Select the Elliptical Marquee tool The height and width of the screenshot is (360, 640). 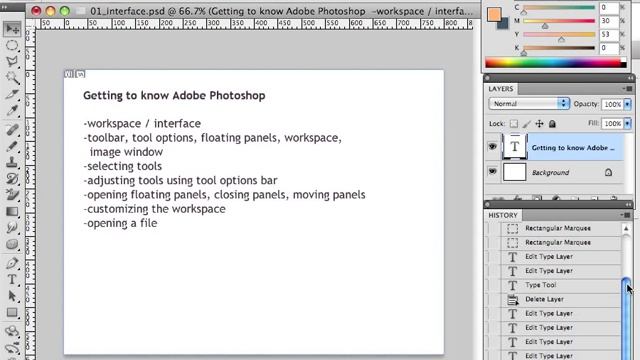[x=12, y=45]
